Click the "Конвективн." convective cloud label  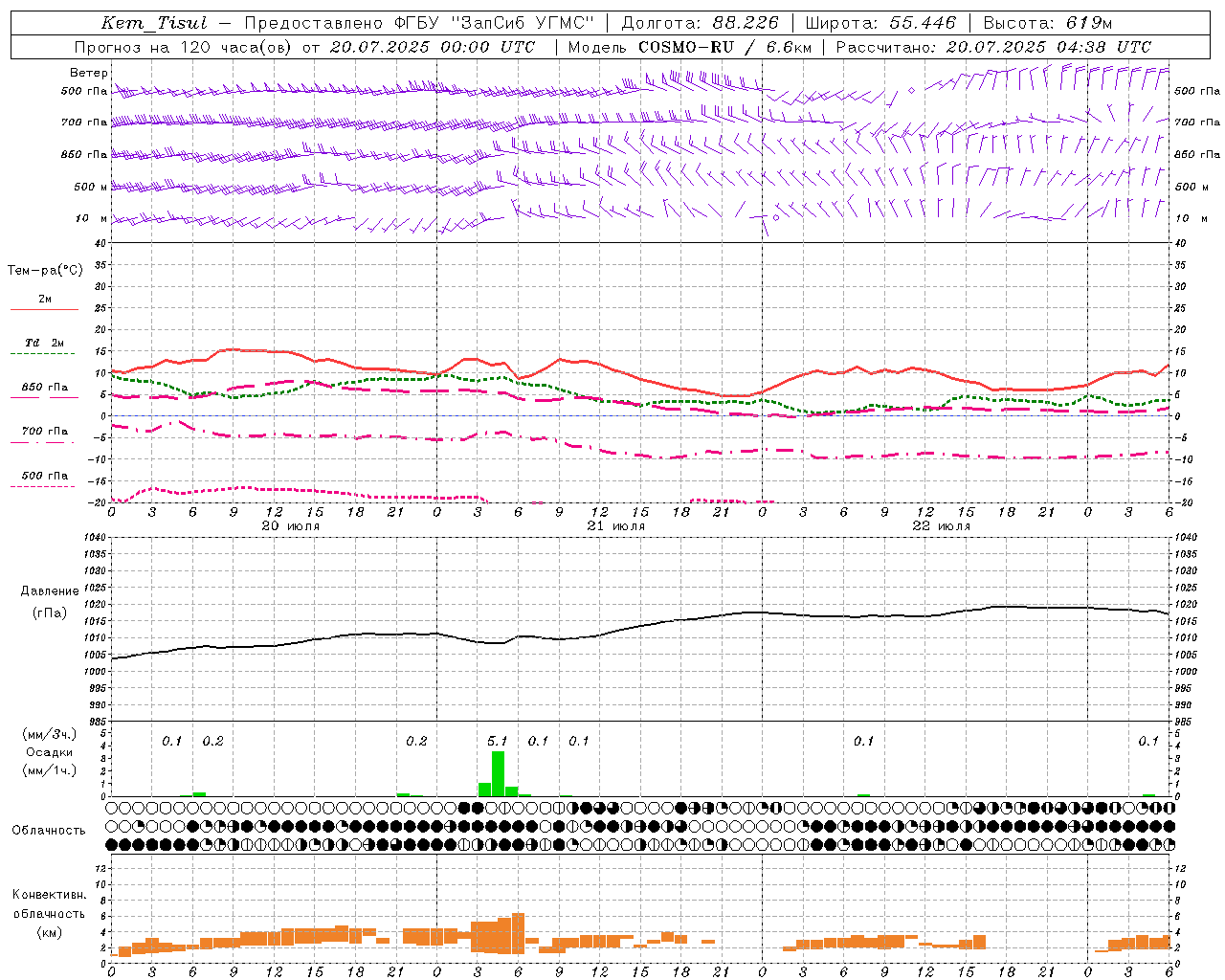49,895
